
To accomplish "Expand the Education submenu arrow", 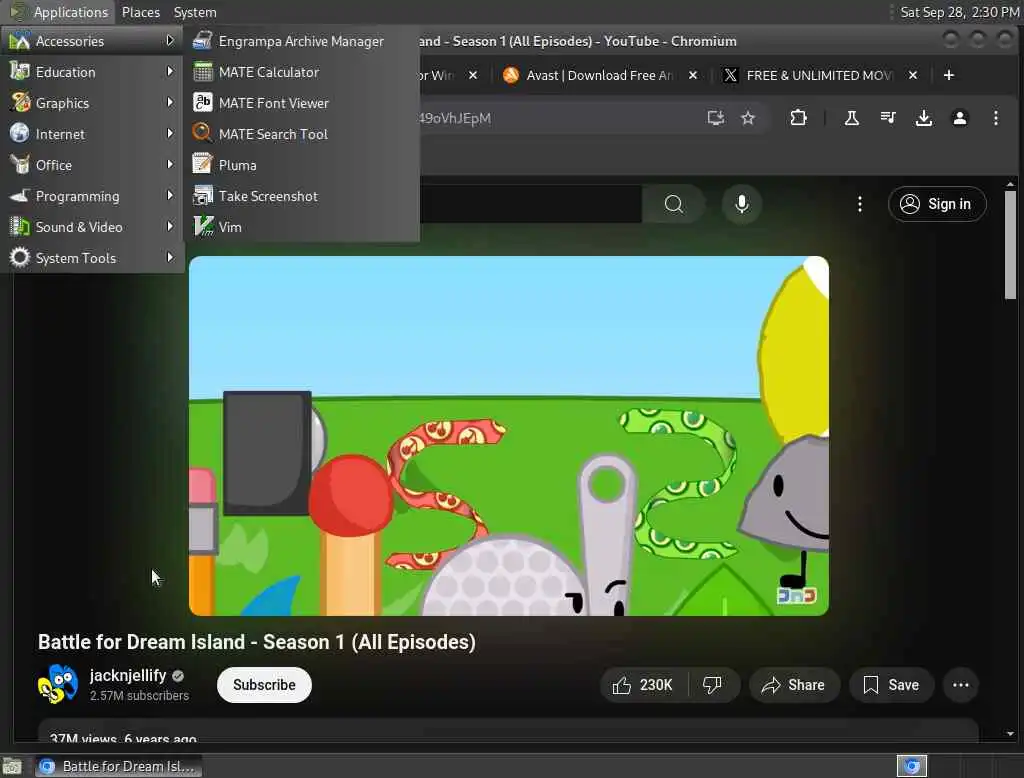I will coord(170,71).
